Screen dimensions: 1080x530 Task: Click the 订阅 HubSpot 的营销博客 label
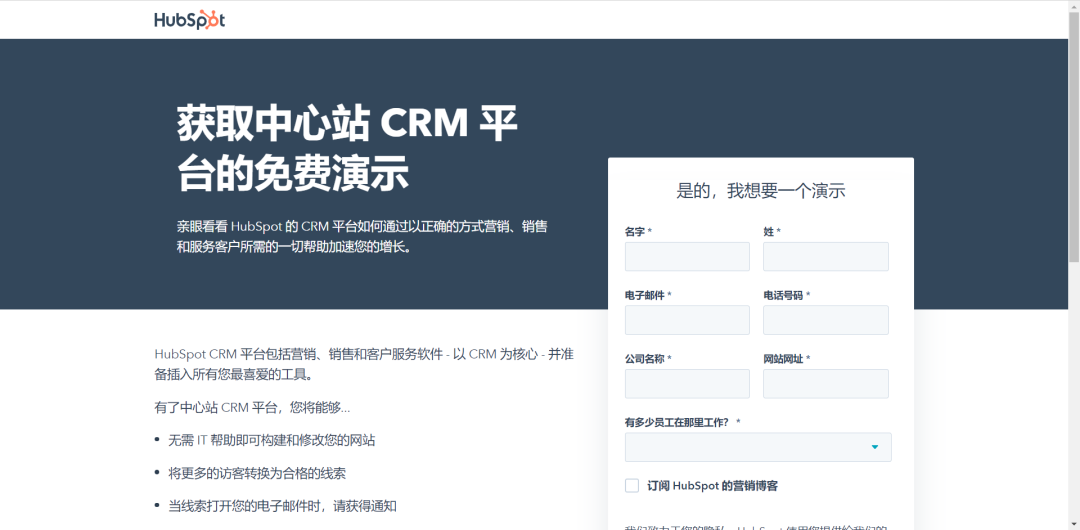pyautogui.click(x=713, y=486)
